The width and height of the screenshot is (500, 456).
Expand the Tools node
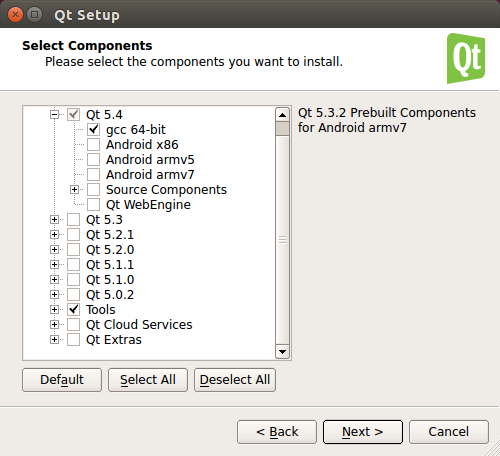tap(54, 310)
